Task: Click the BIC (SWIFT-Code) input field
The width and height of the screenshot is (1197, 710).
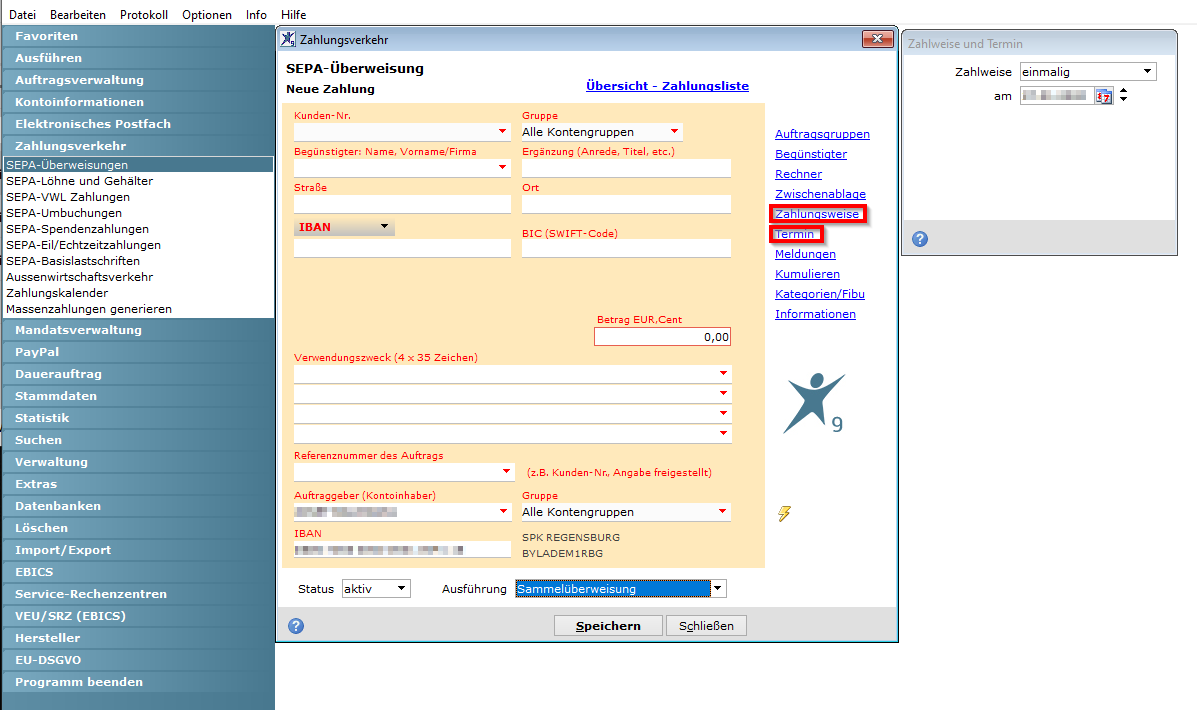Action: 626,248
